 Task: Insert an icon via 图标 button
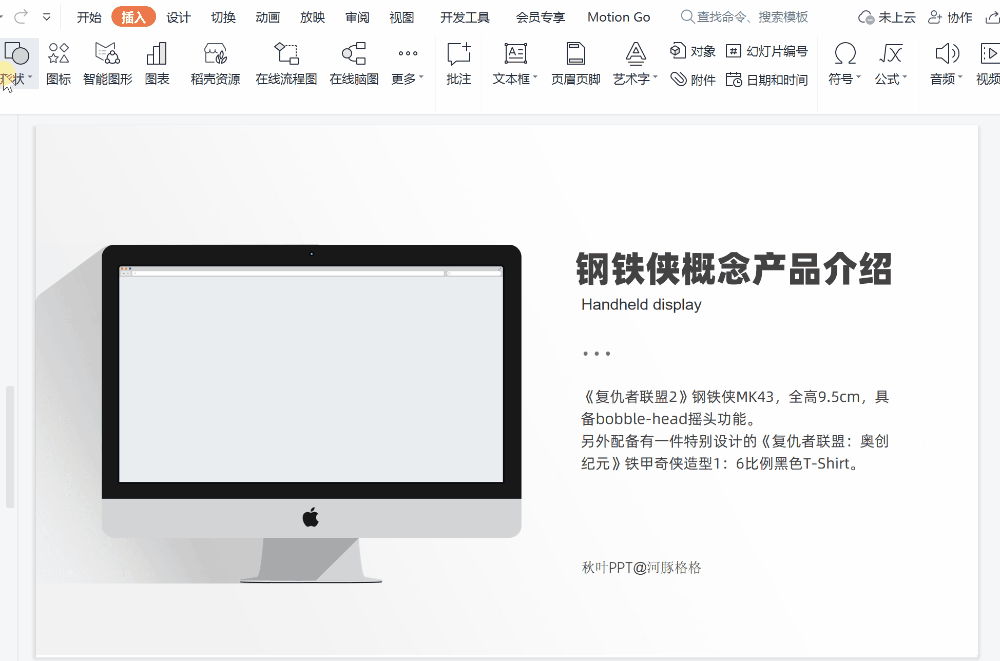(x=58, y=63)
